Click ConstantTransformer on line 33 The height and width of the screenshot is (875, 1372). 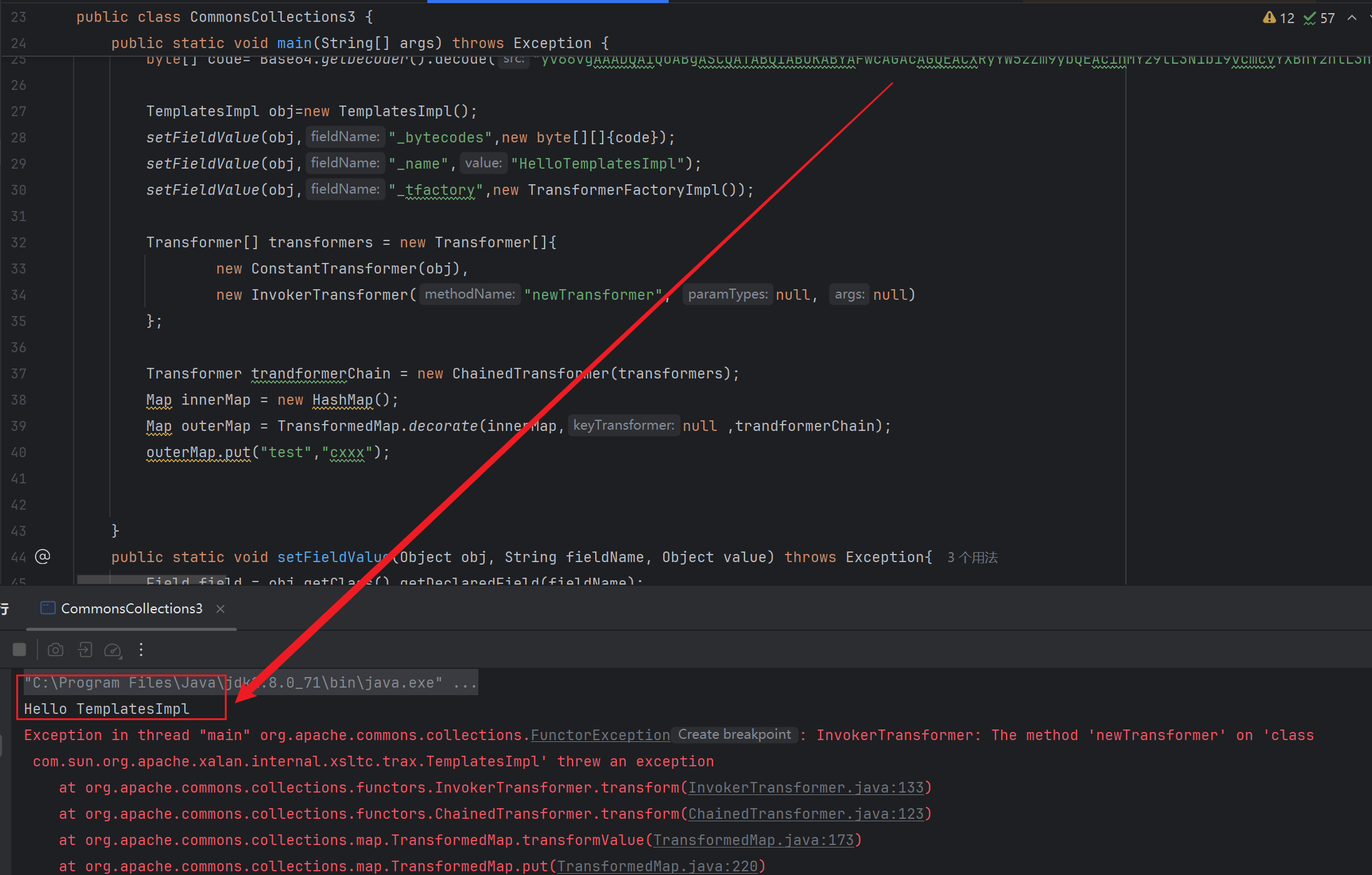pyautogui.click(x=333, y=269)
